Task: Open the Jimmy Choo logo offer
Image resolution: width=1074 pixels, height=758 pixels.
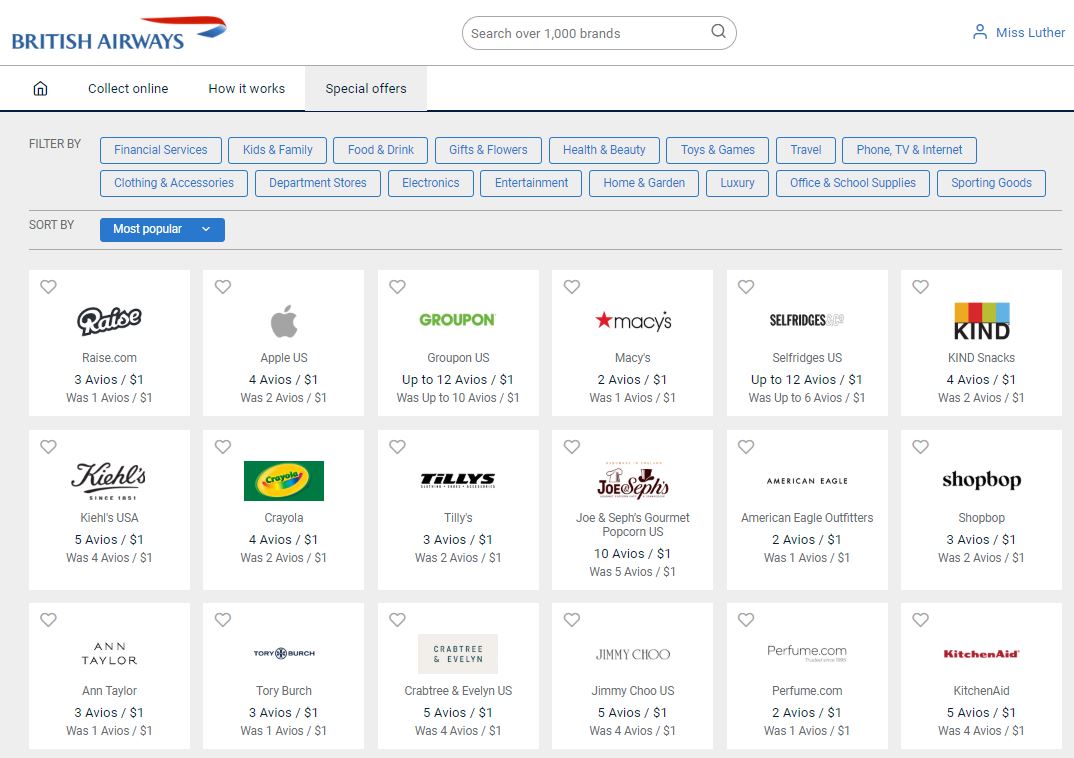Action: [633, 654]
